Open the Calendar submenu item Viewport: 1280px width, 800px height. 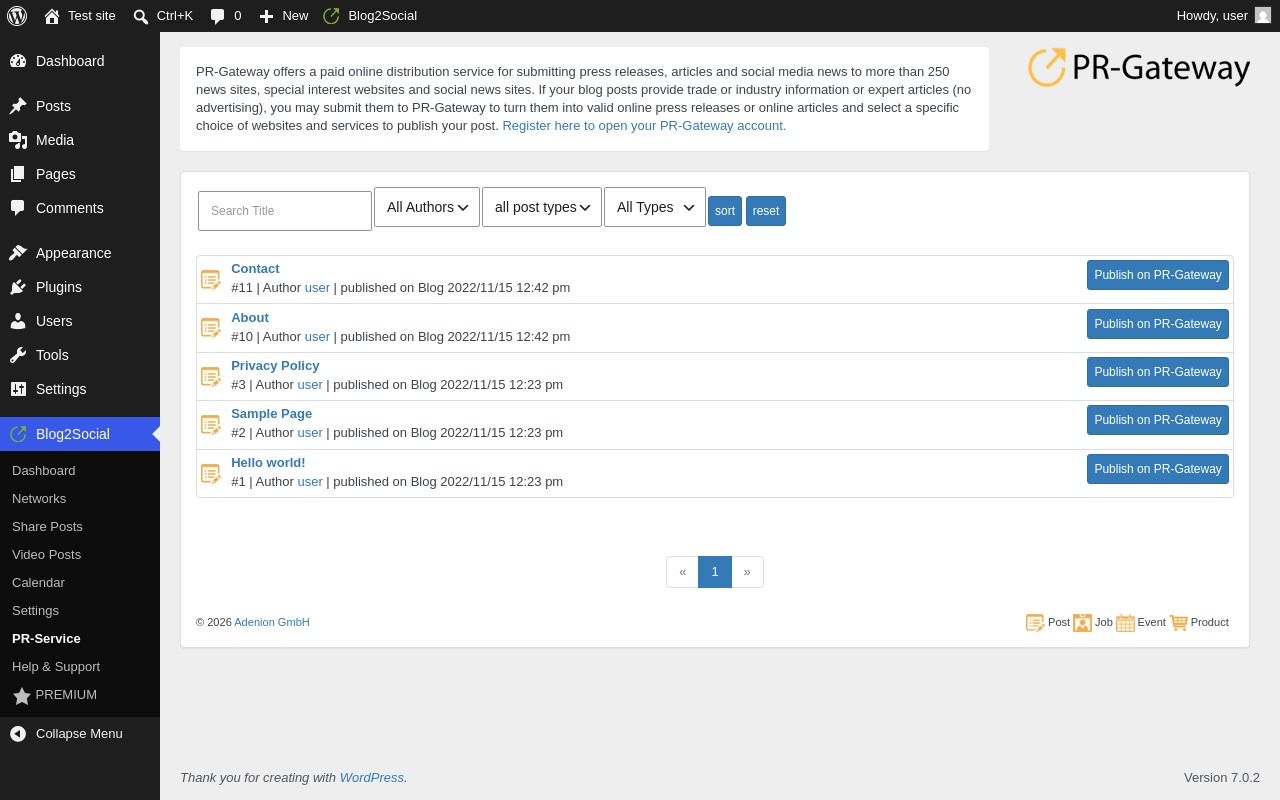click(38, 583)
